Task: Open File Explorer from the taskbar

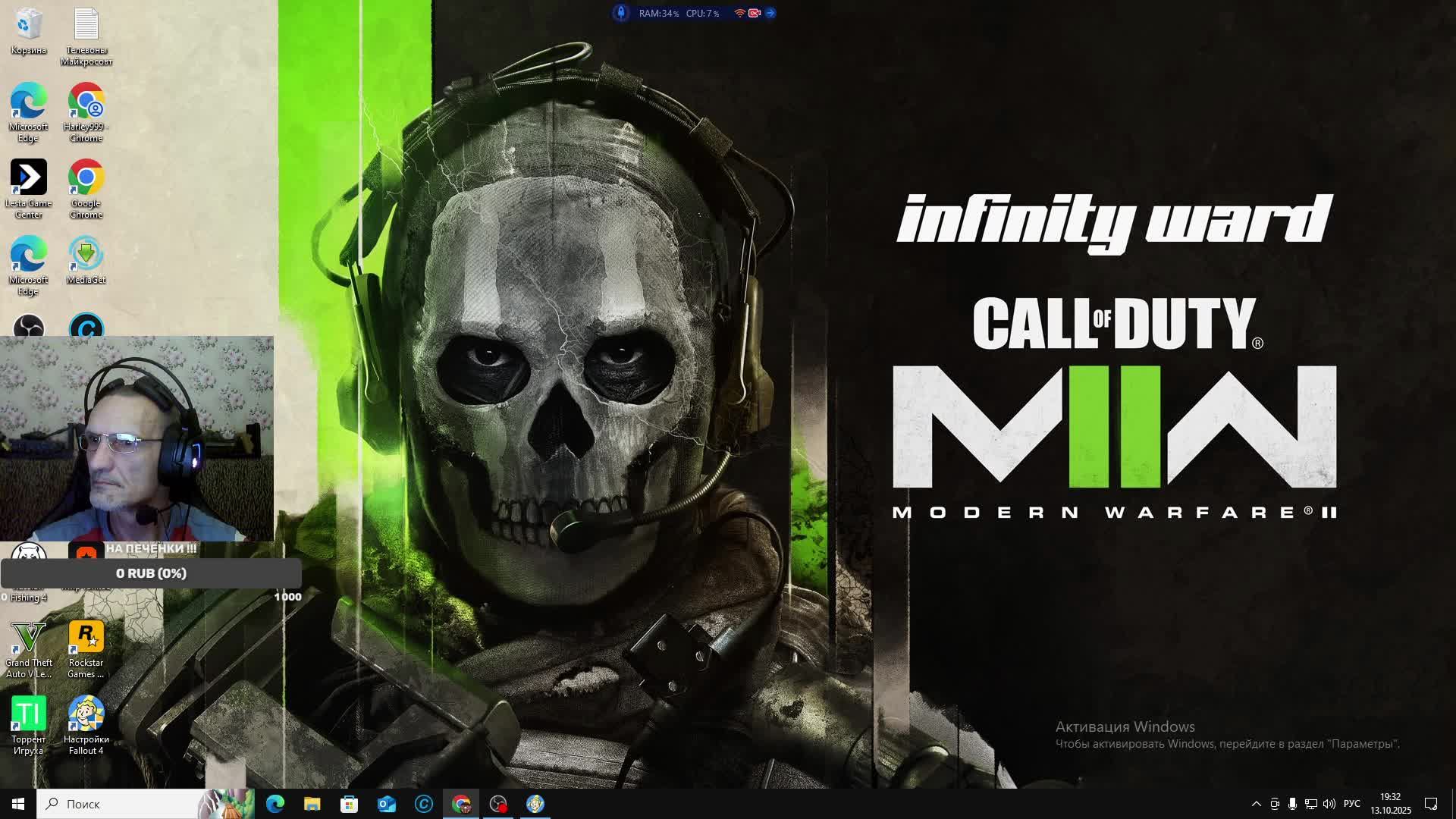Action: click(312, 804)
